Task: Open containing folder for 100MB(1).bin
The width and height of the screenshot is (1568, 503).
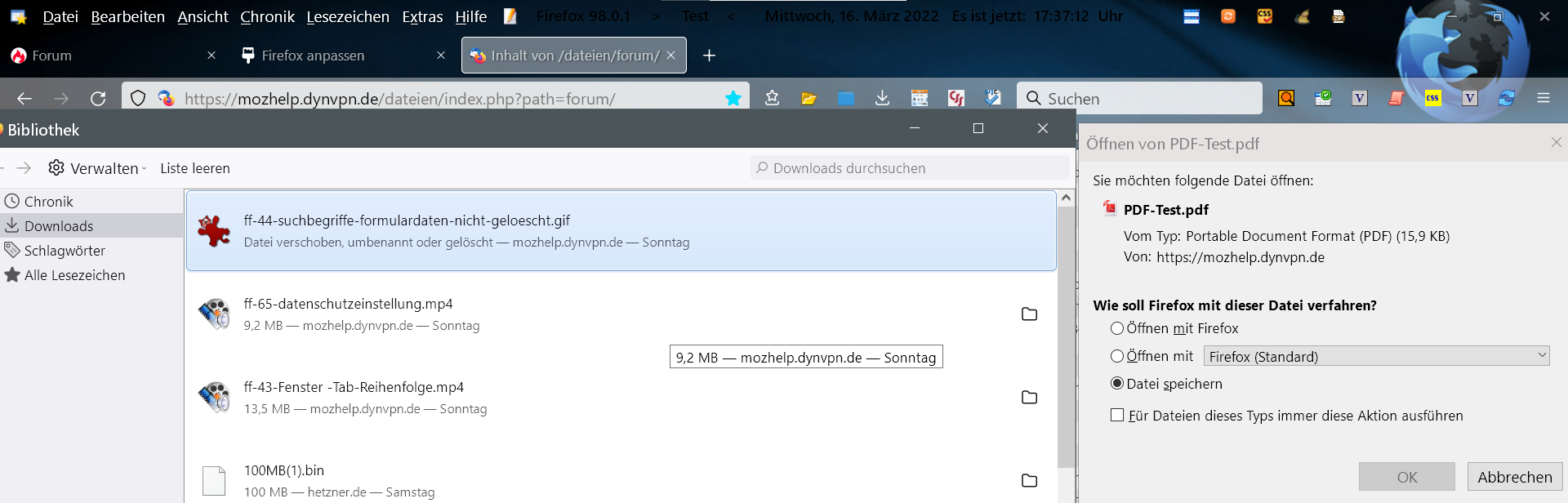Action: [x=1029, y=481]
